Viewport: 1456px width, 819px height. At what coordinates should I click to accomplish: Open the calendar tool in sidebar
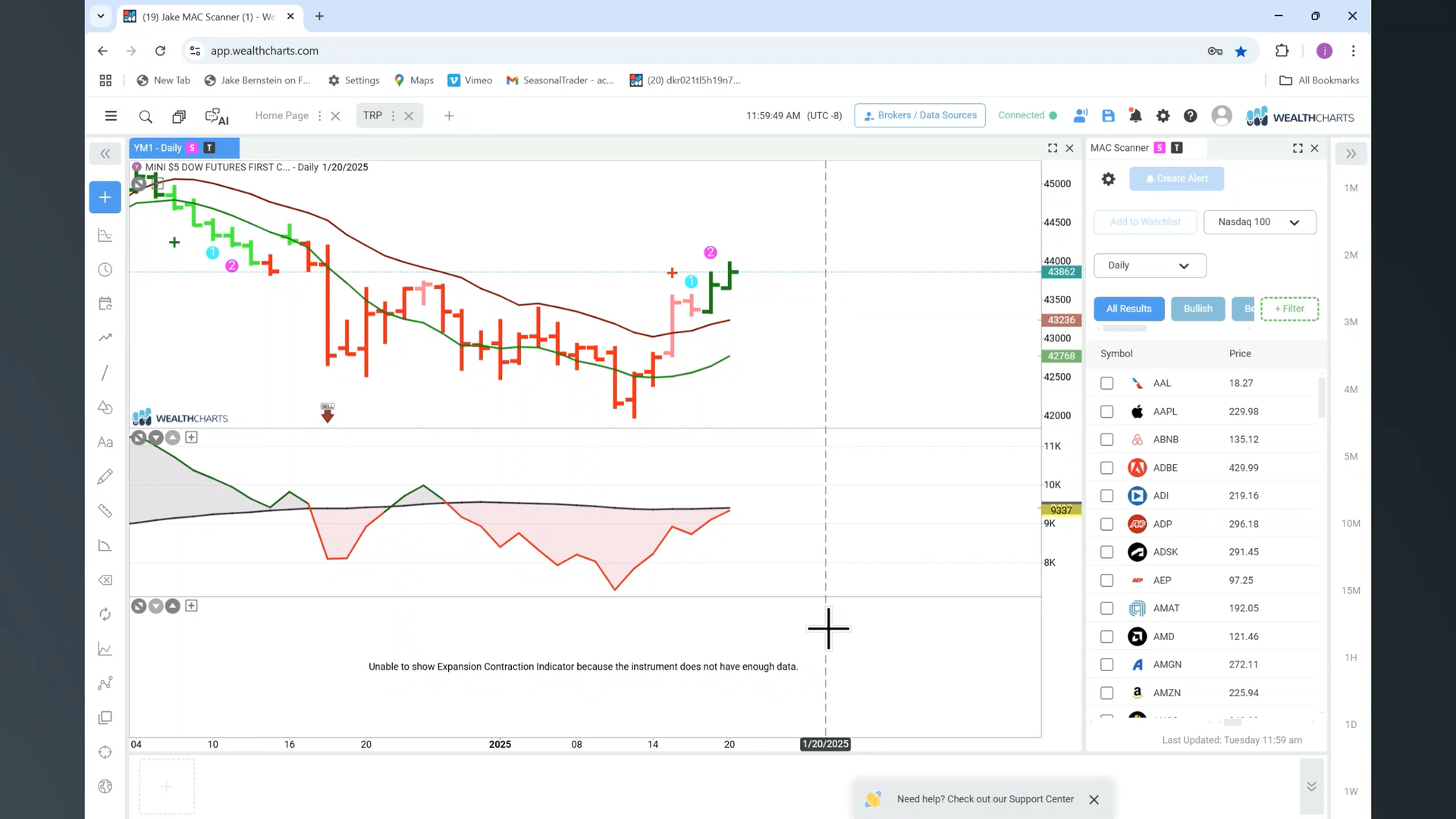[105, 303]
